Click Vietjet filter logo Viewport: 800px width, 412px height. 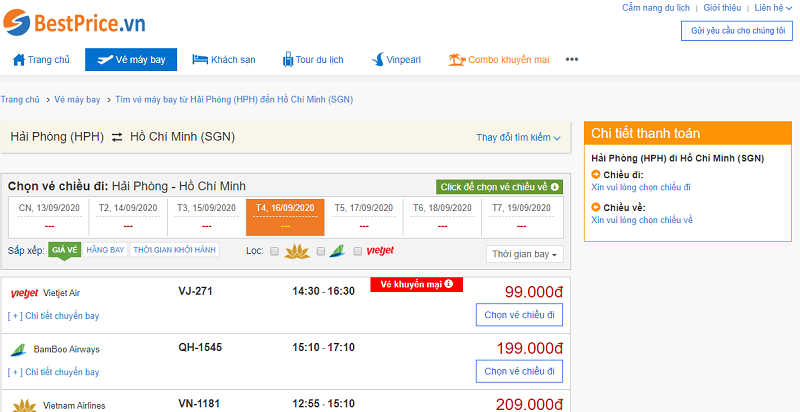380,251
